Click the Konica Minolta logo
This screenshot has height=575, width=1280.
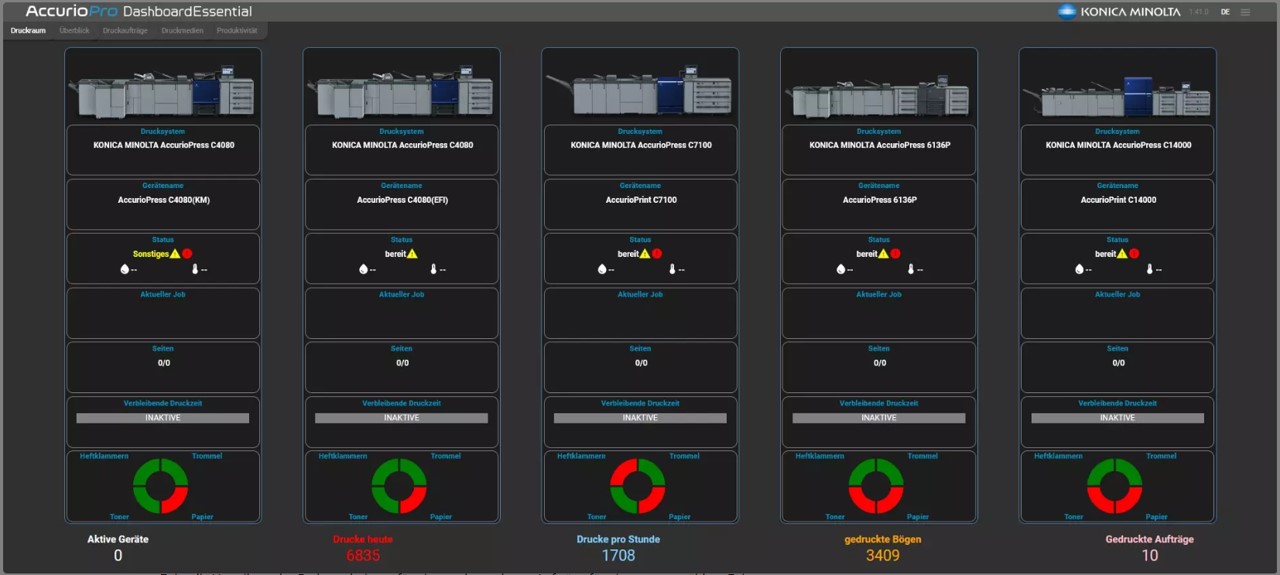[1119, 12]
